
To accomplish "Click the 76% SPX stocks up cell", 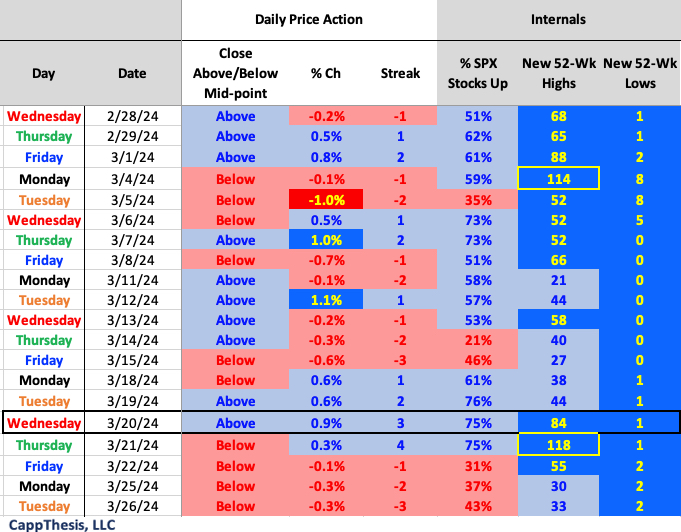I will pos(478,401).
